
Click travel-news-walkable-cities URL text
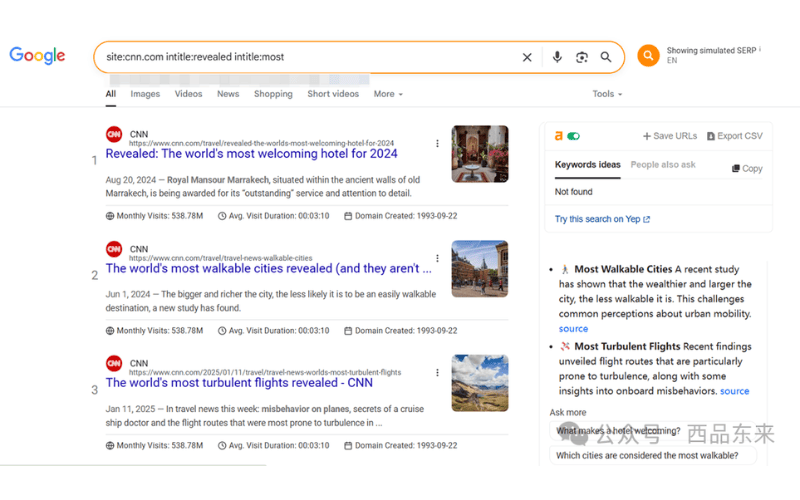click(220, 258)
